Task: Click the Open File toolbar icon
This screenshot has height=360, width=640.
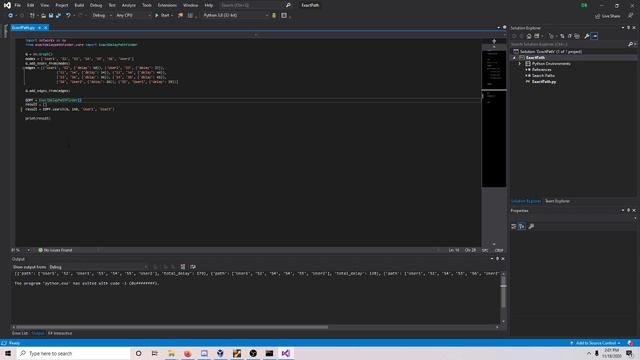Action: coord(43,16)
